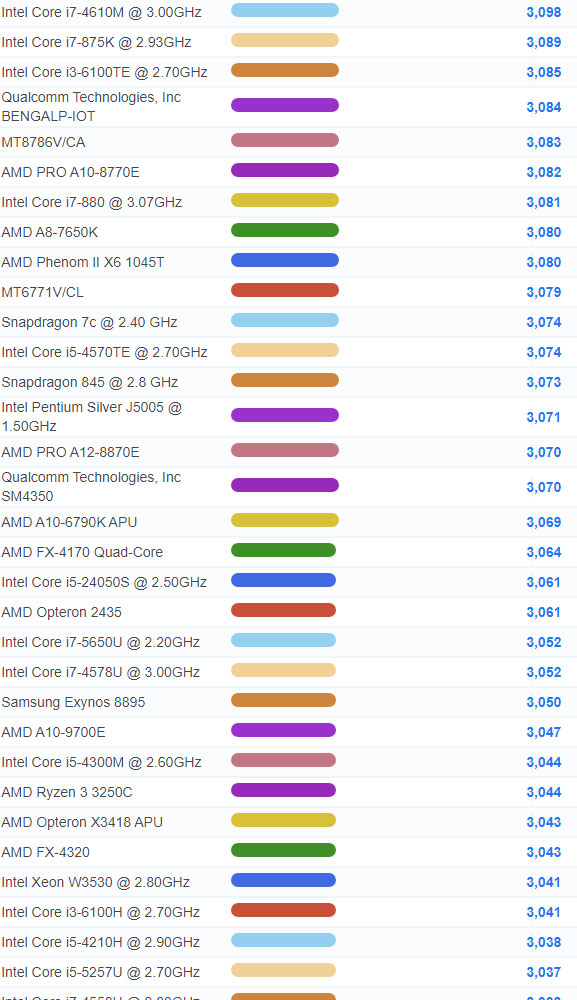Select the 3,073 score value
577x1000 pixels.
pyautogui.click(x=544, y=382)
